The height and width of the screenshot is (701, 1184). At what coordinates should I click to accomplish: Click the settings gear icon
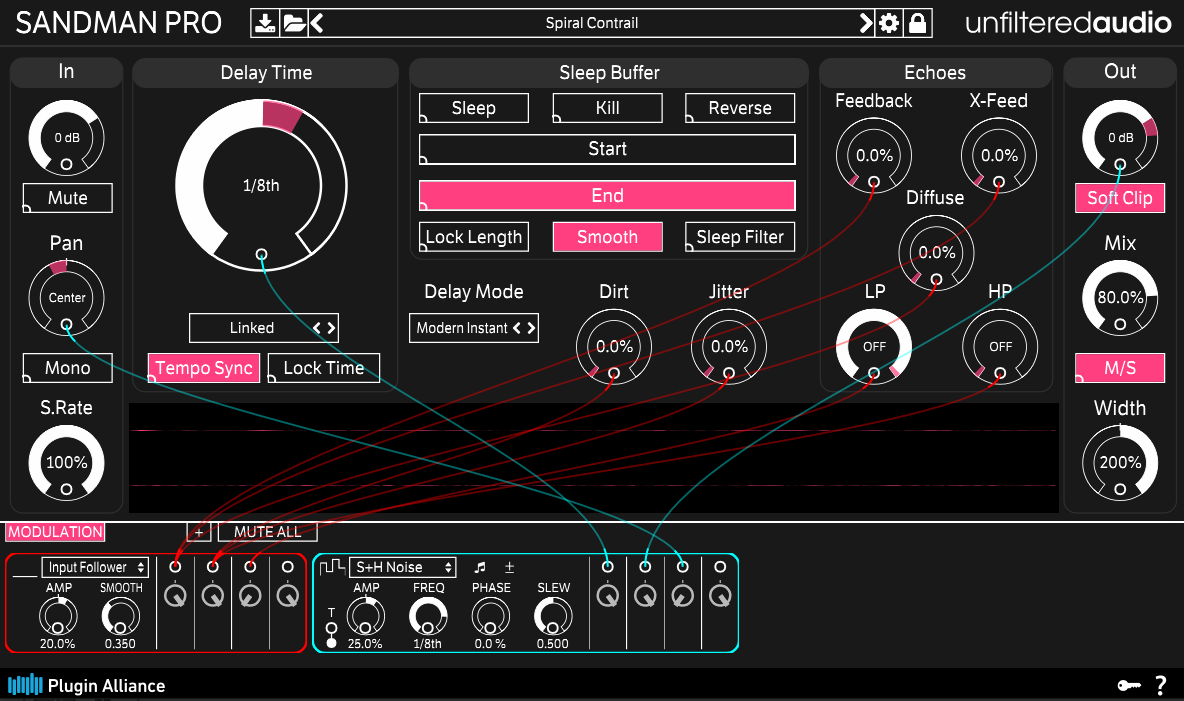pyautogui.click(x=889, y=22)
